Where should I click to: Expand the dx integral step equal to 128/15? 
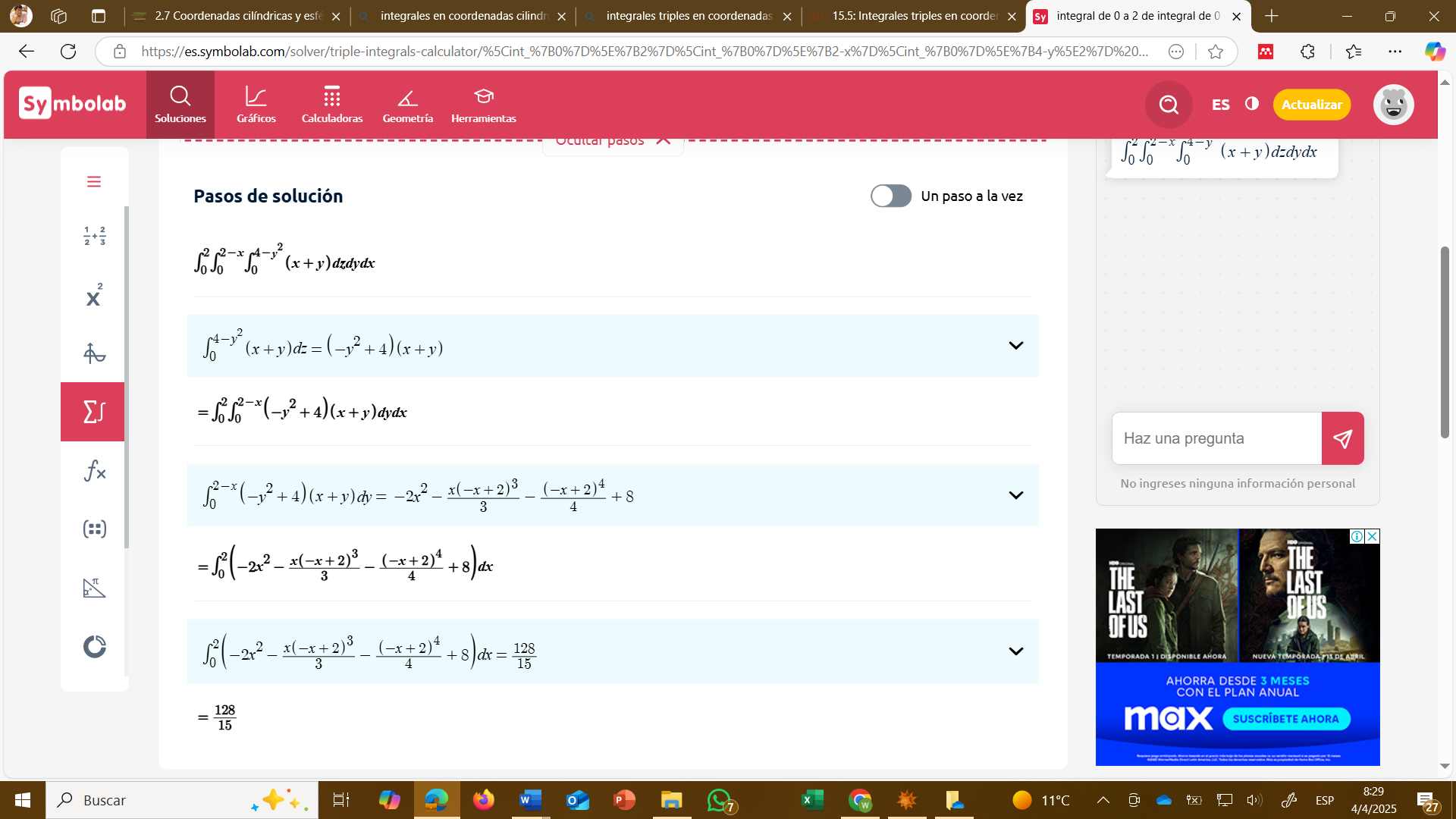point(1015,651)
